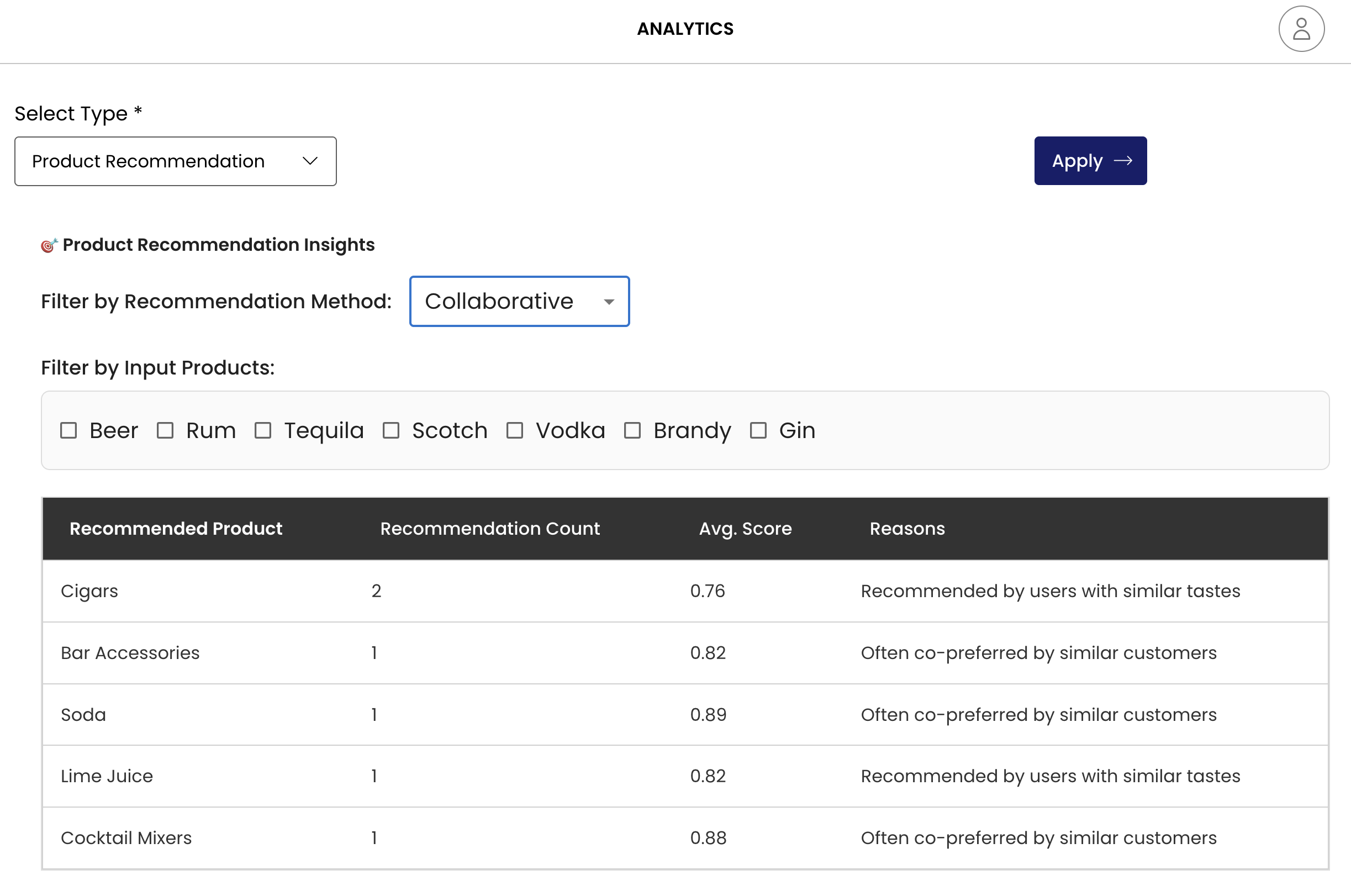Enable the Rum input product filter
Screen dimensions: 1351x896
pos(165,430)
